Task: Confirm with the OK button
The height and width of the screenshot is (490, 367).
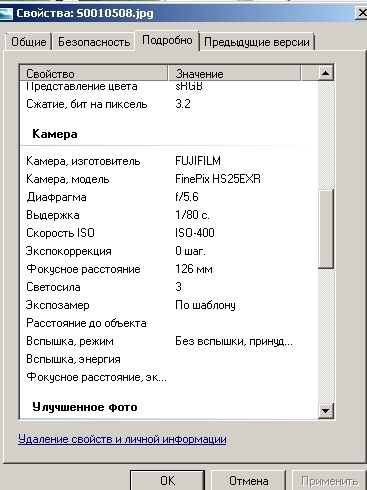Action: tap(167, 480)
